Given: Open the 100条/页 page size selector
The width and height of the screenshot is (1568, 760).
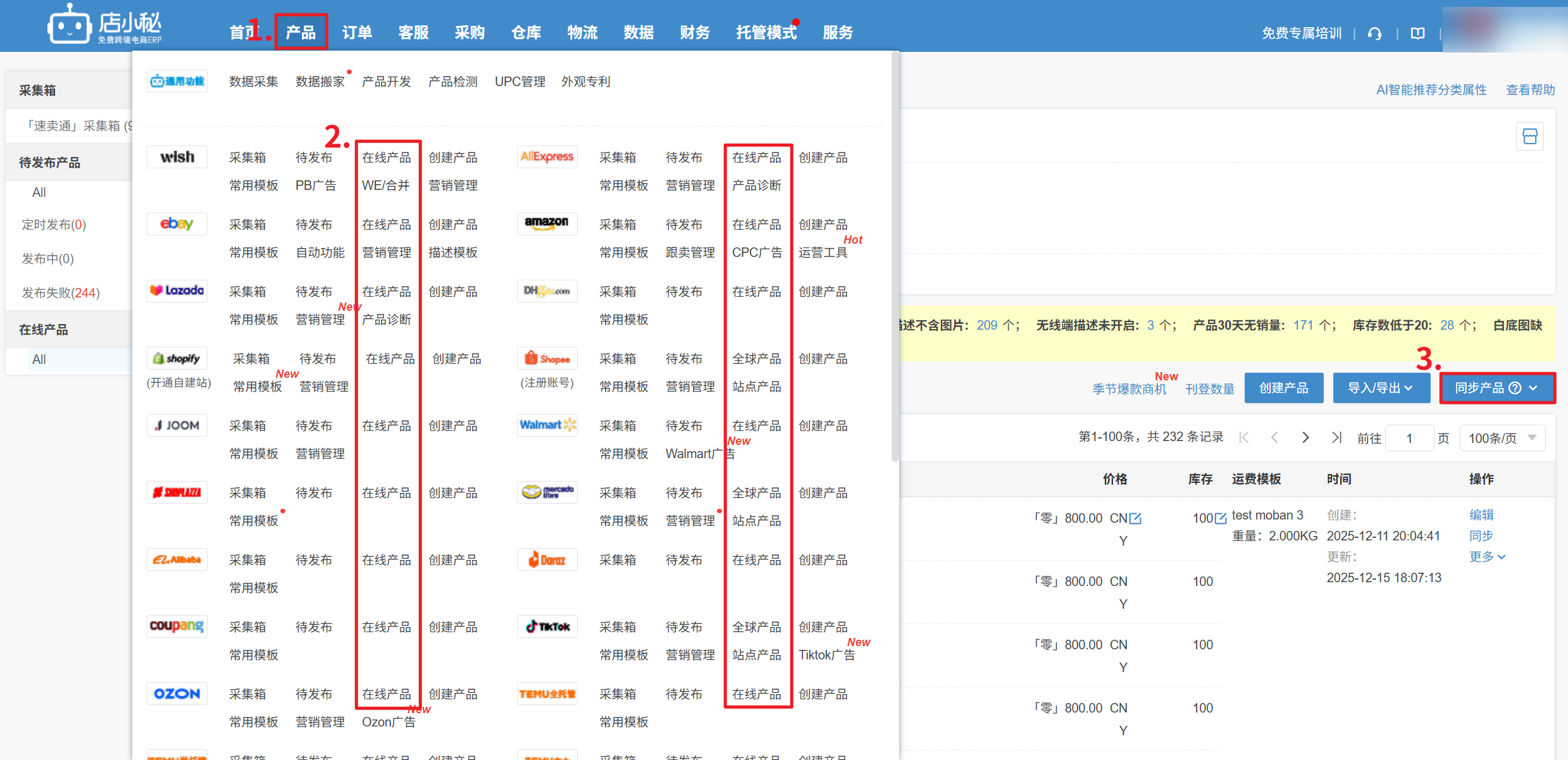Looking at the screenshot, I should click(x=1502, y=438).
